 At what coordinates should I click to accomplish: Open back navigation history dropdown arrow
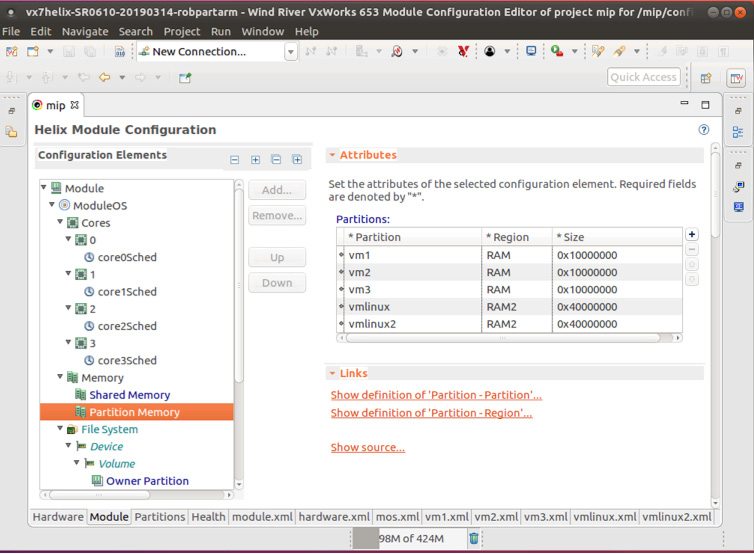122,77
